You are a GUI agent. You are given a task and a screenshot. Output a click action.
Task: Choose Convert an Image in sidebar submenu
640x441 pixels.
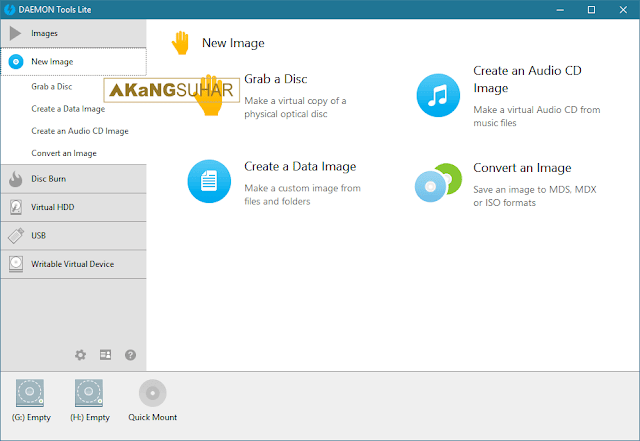tap(64, 153)
